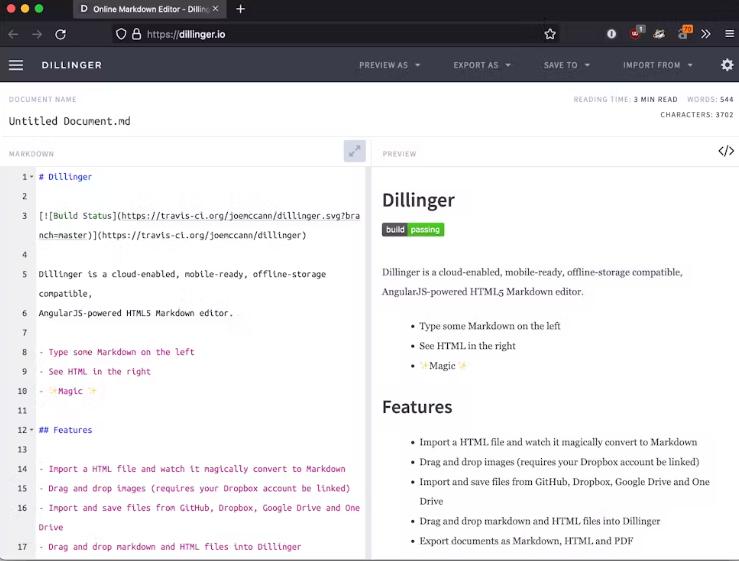
Task: Click 'Export documents as Markdown, HTML and PDF'
Action: 526,541
